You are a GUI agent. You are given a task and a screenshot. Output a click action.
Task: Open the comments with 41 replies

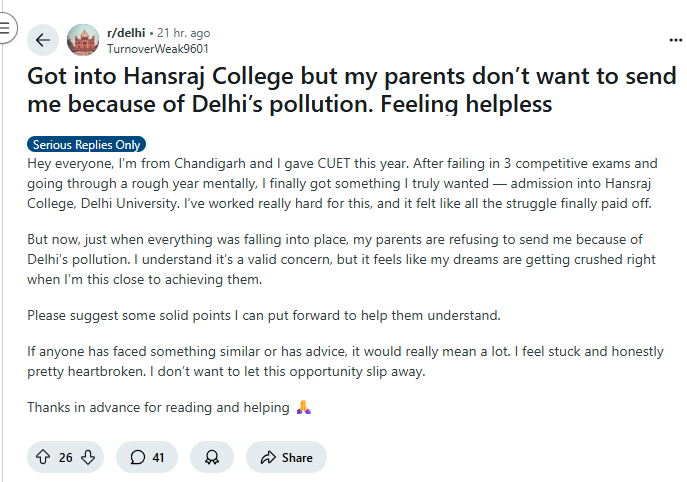pyautogui.click(x=146, y=457)
